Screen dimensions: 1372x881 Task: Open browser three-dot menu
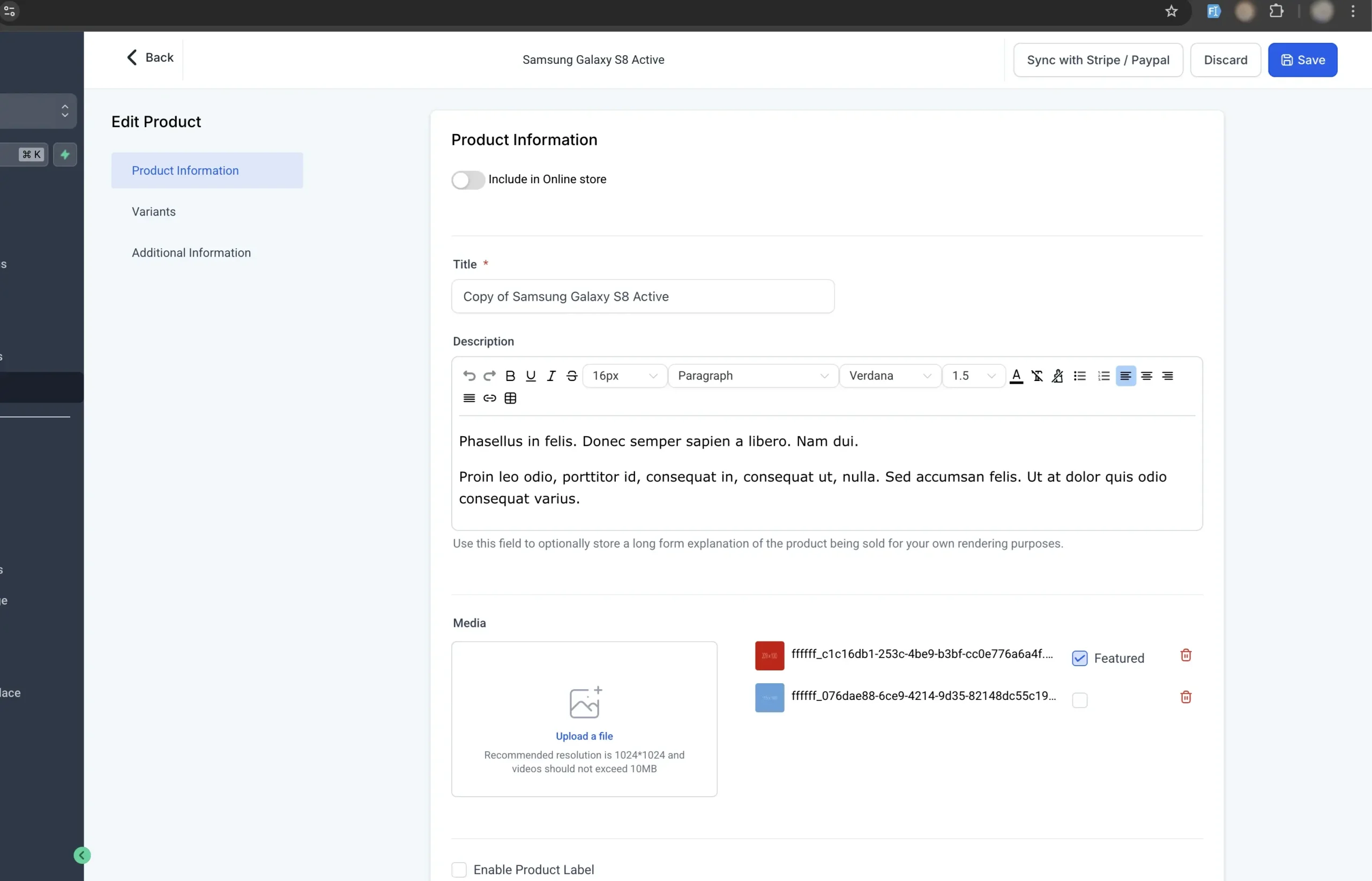coord(1353,11)
